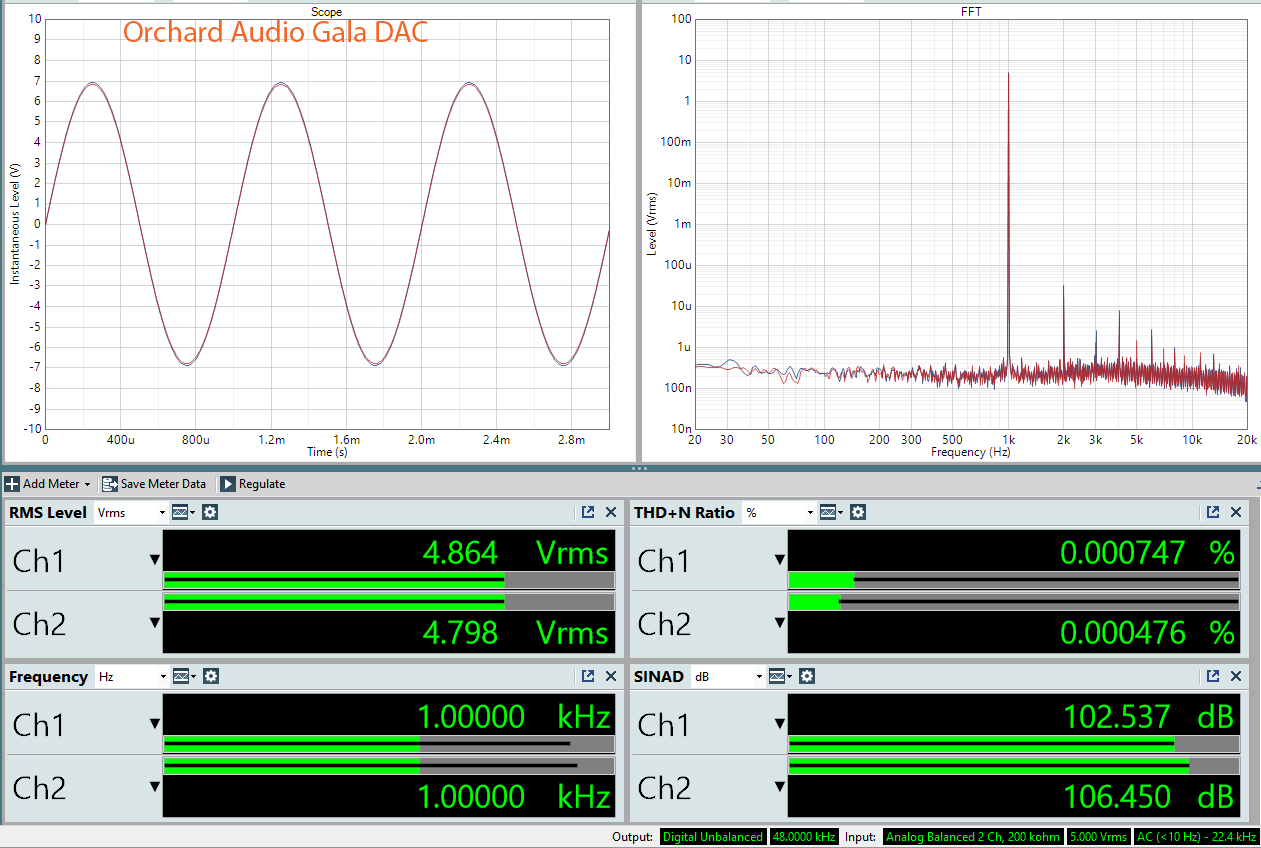Click the THD+N Ratio Ch1 bar graph
Screen dimensions: 1261x848
pos(1014,580)
